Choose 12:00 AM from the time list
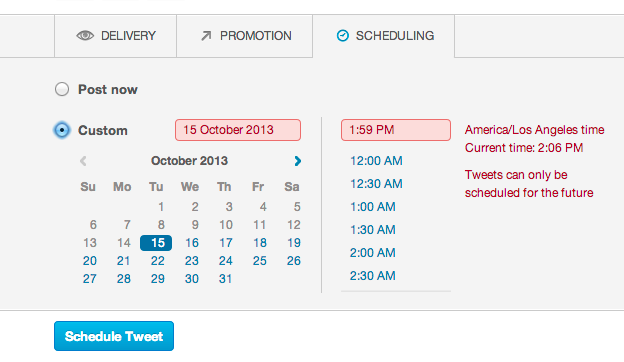Viewport: 624px width, 362px height. (x=376, y=161)
